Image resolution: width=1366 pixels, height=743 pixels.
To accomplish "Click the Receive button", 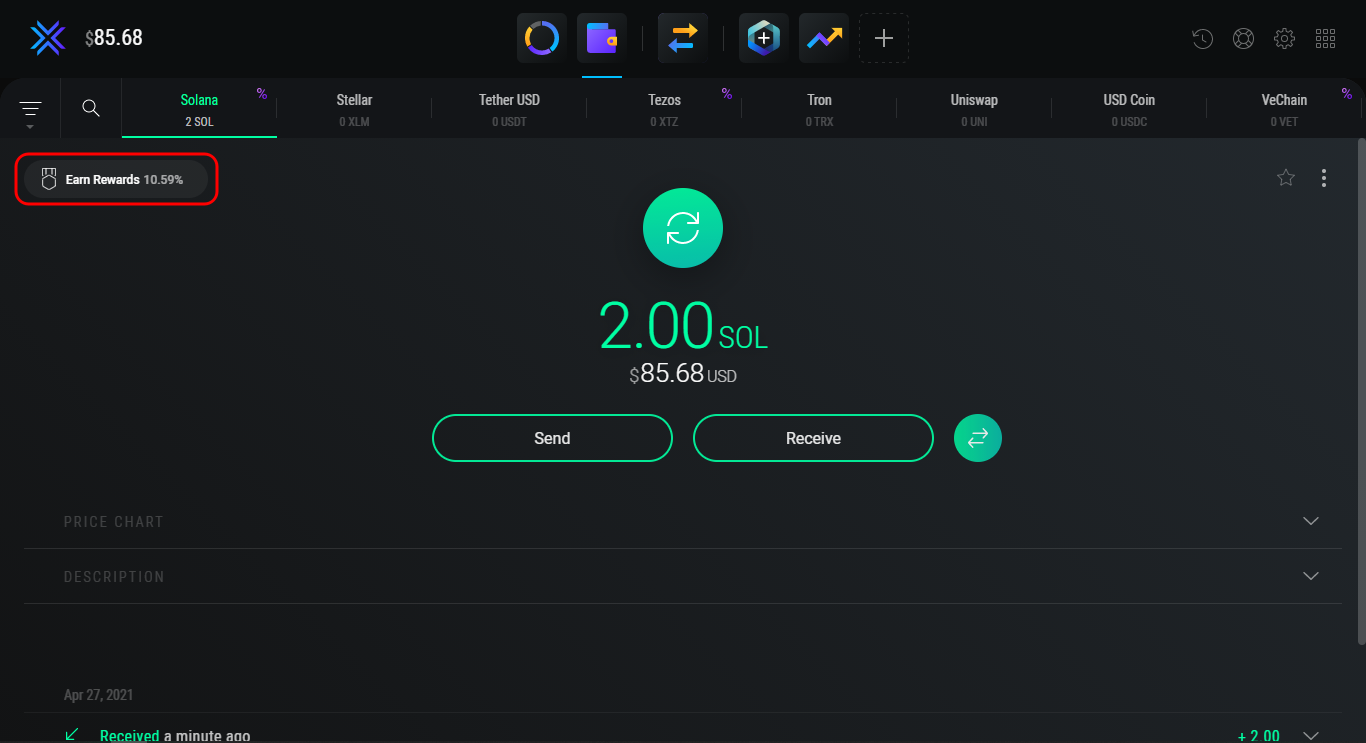I will (813, 438).
